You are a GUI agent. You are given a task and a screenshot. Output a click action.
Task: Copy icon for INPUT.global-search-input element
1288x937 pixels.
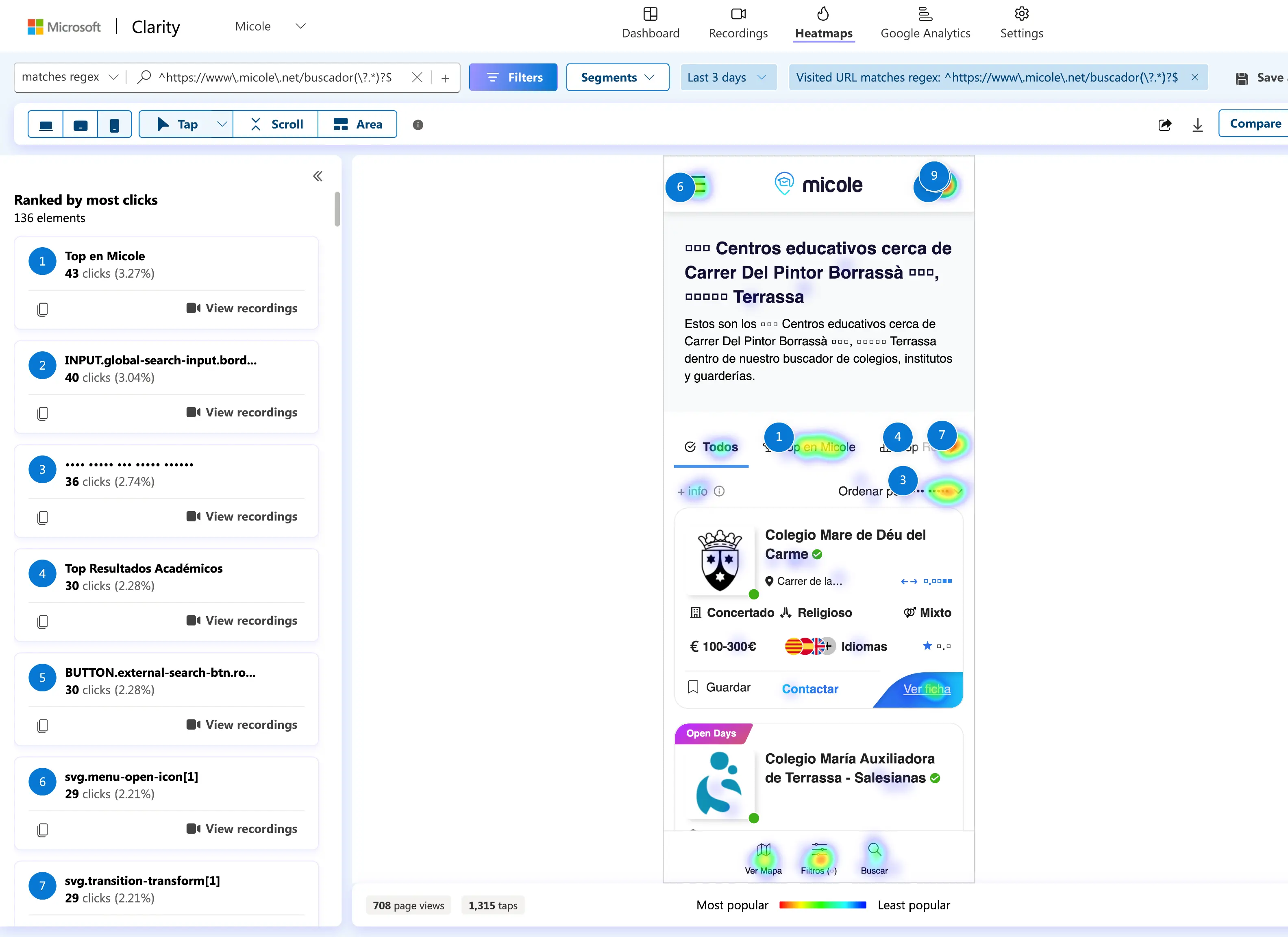(43, 413)
